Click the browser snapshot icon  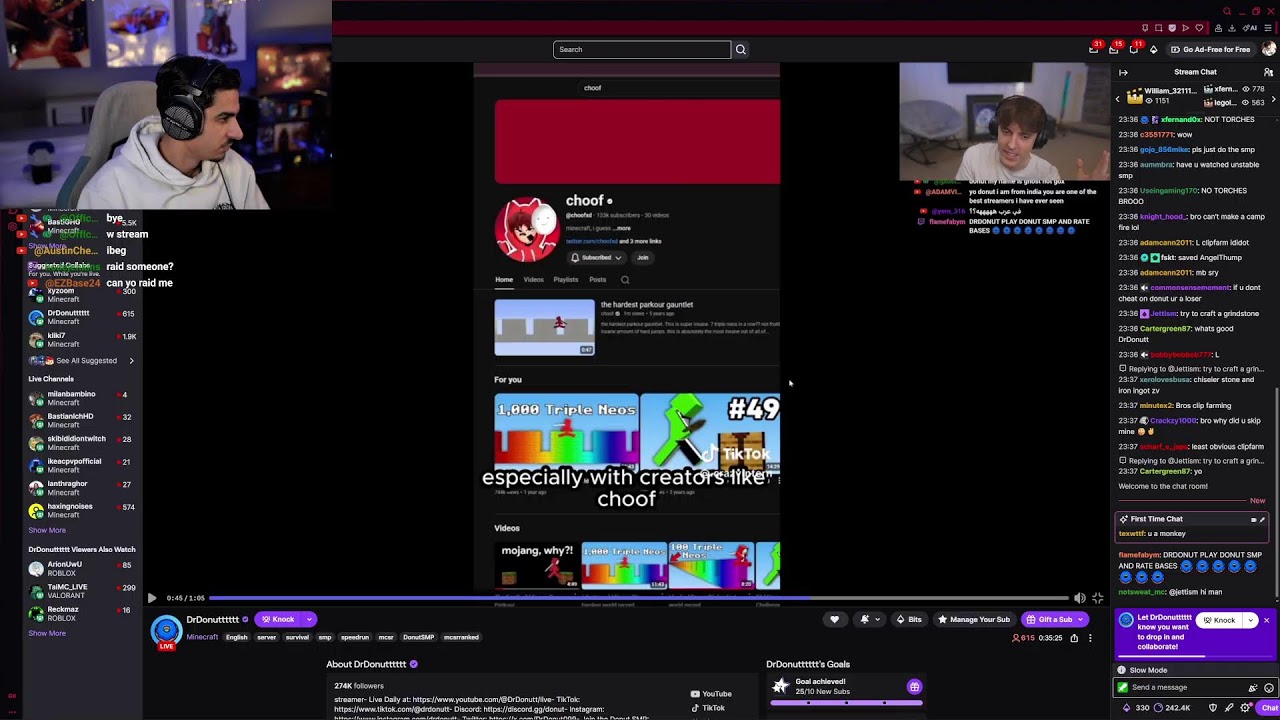tap(1158, 28)
